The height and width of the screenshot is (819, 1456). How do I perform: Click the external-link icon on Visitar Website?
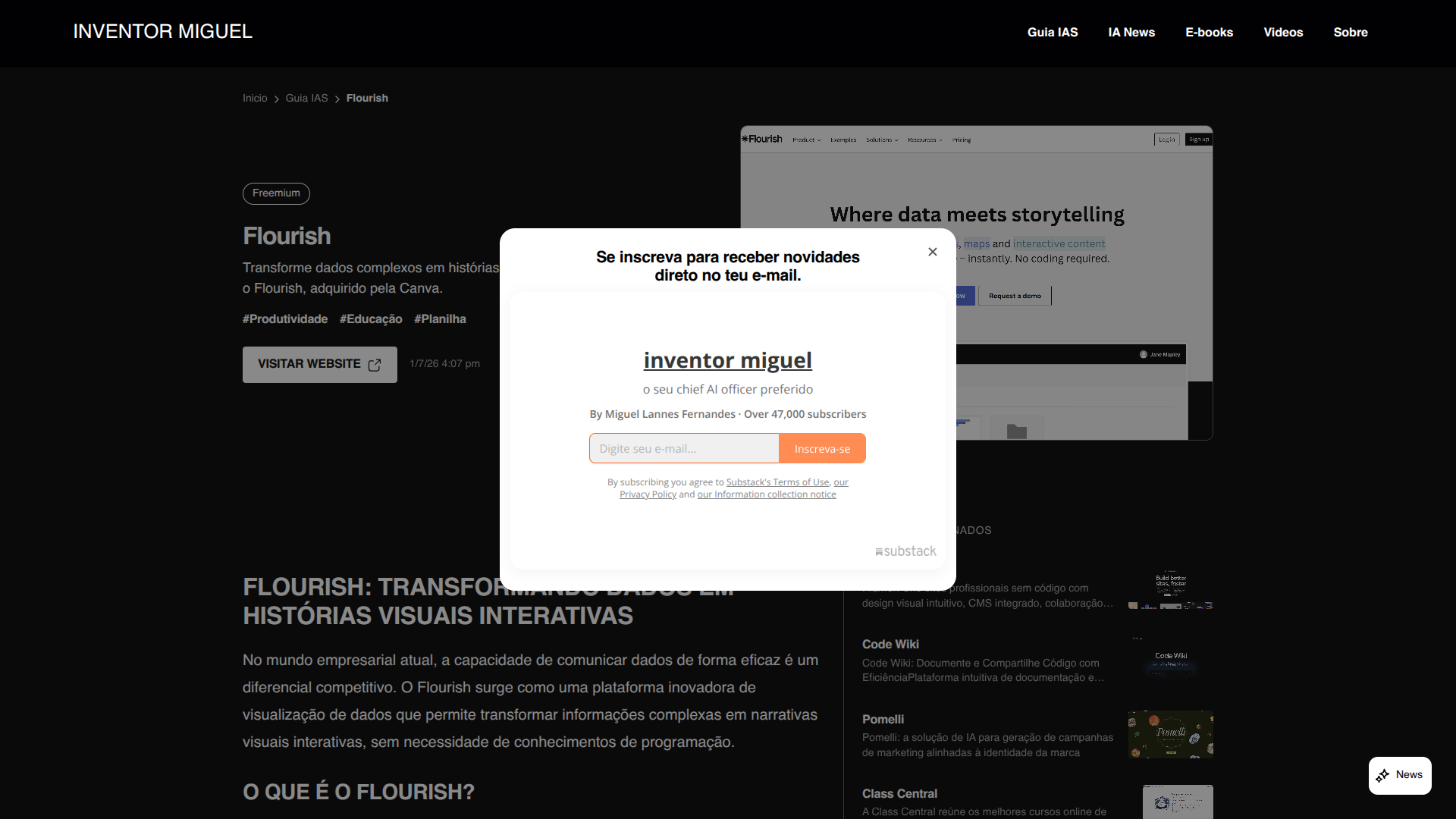point(375,365)
